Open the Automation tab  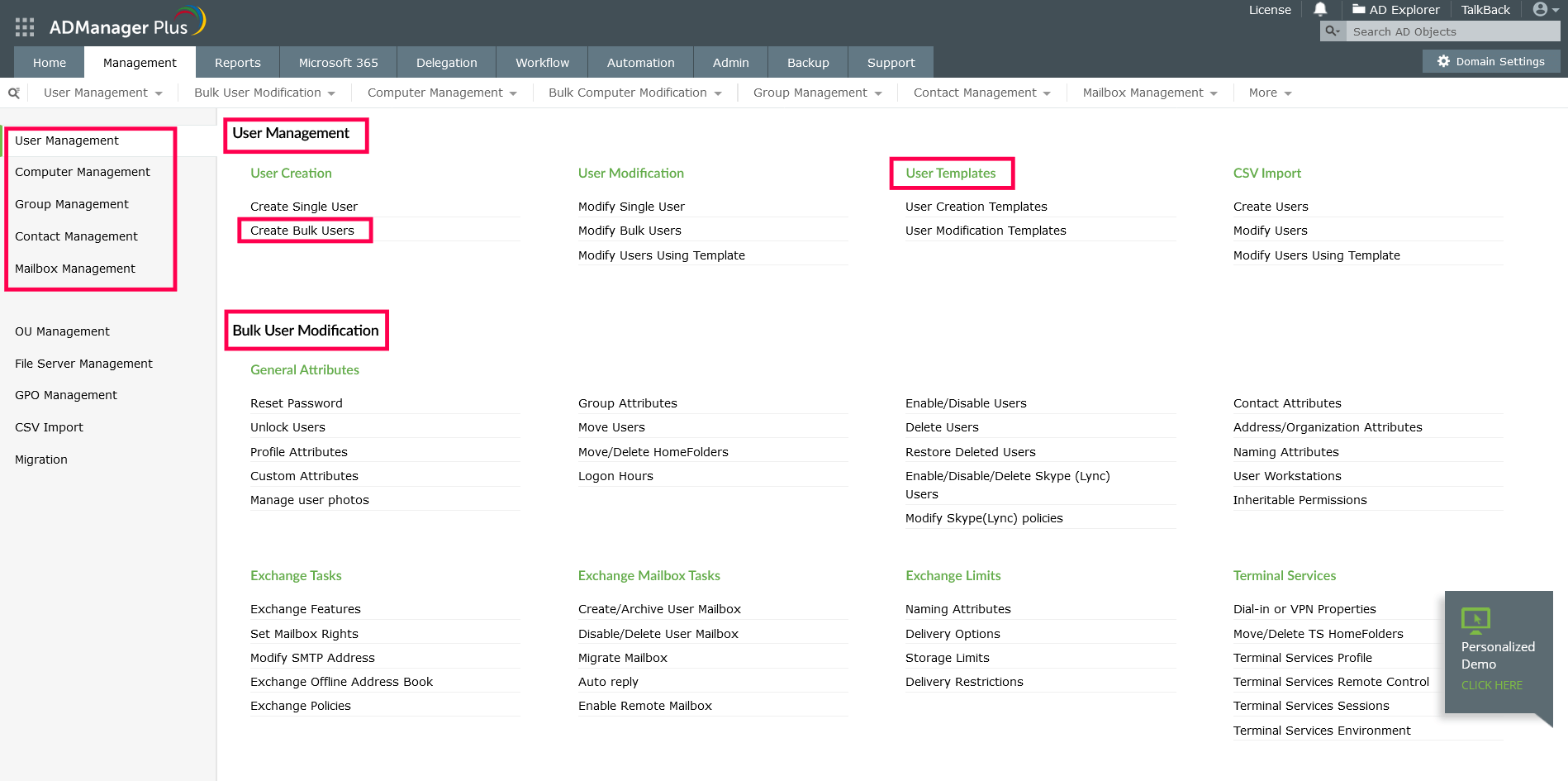click(x=641, y=62)
